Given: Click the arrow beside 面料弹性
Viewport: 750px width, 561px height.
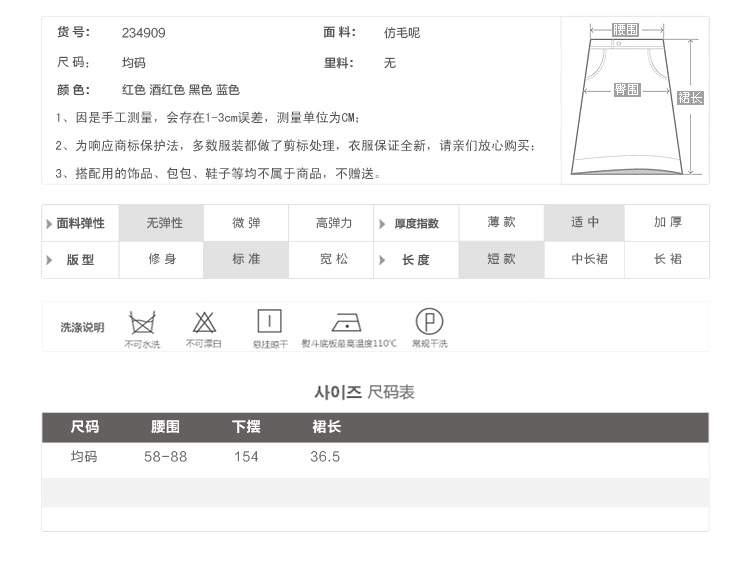Looking at the screenshot, I should (49, 223).
